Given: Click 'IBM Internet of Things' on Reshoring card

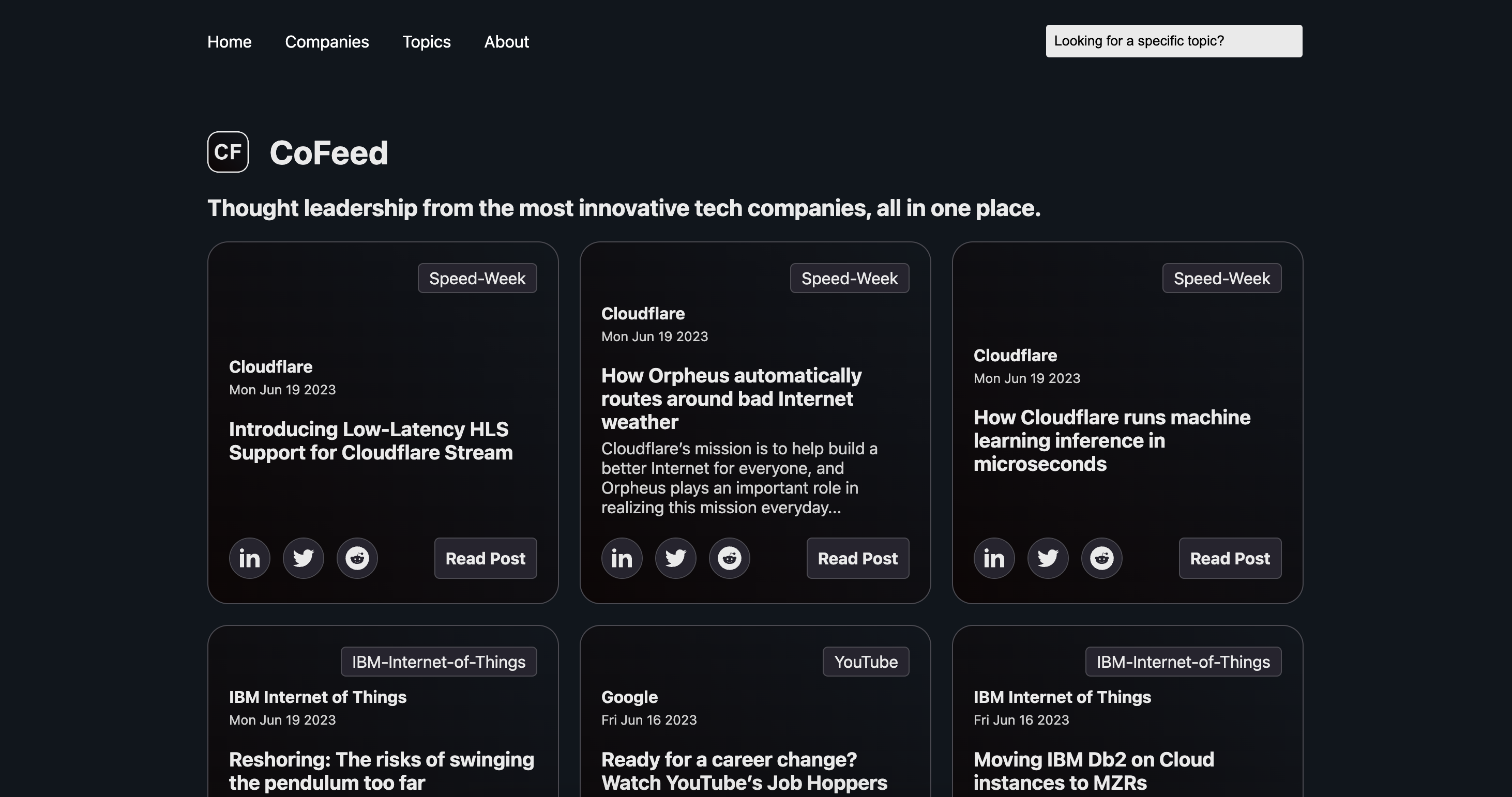Looking at the screenshot, I should [317, 697].
